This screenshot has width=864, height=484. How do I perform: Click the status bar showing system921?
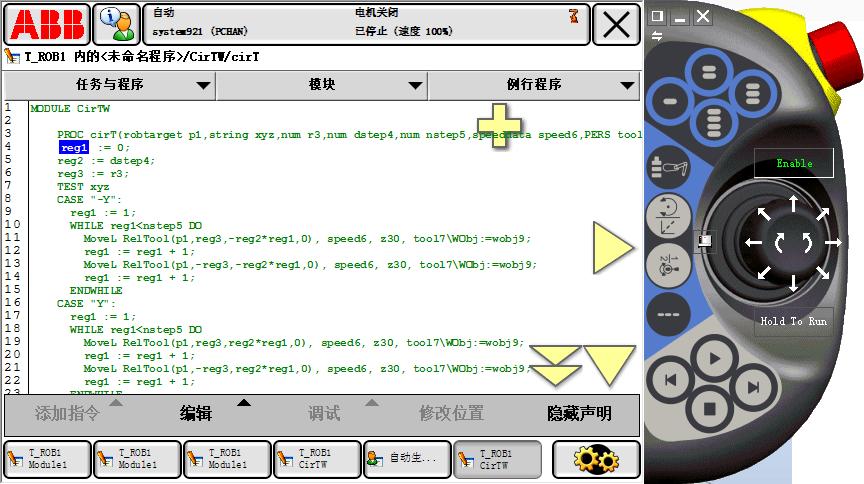366,24
